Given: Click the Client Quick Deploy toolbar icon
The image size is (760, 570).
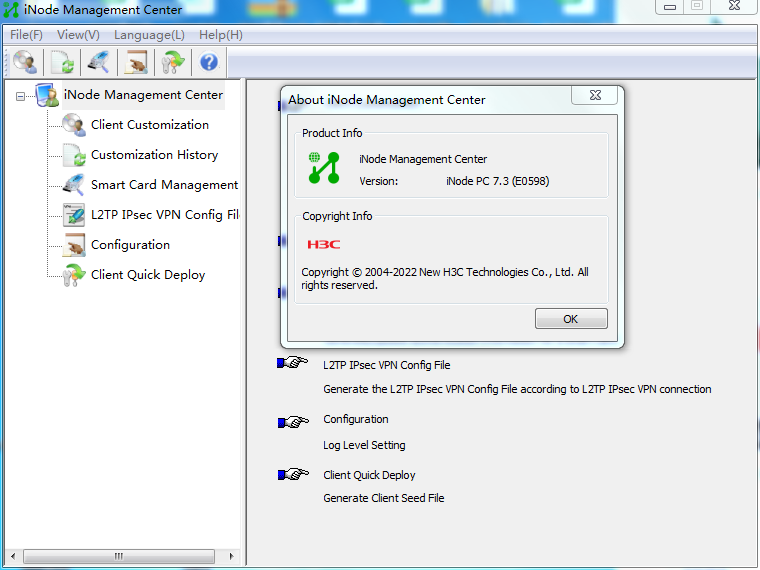Looking at the screenshot, I should (172, 63).
